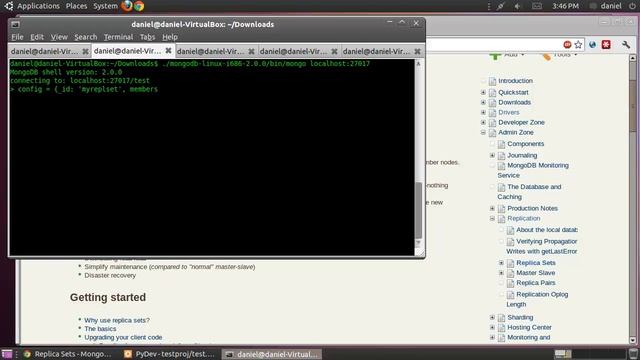Viewport: 640px width, 360px height.
Task: Open the Tools dropdown in the wiki page
Action: tap(559, 55)
